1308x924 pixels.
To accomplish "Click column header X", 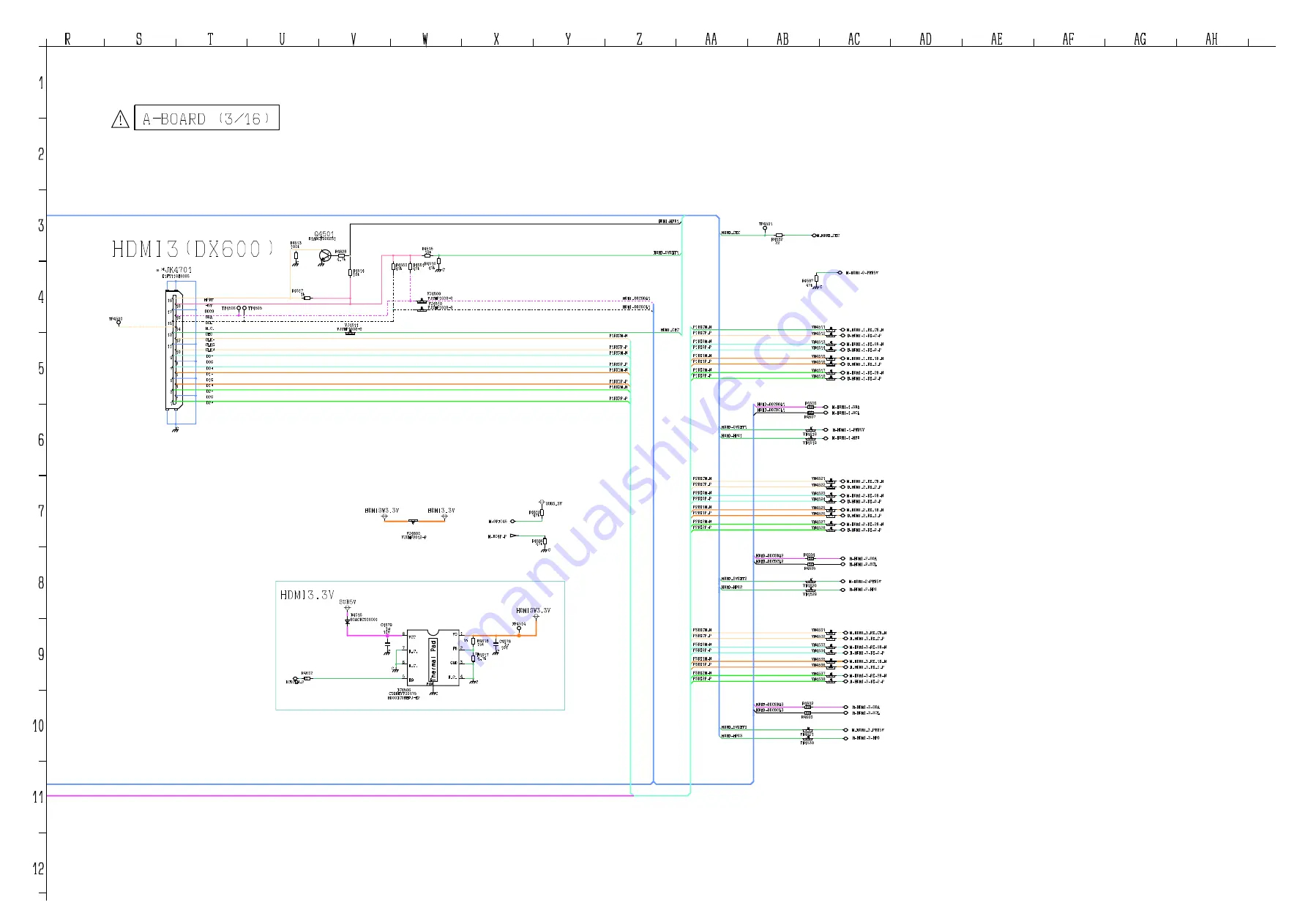I will tap(496, 39).
